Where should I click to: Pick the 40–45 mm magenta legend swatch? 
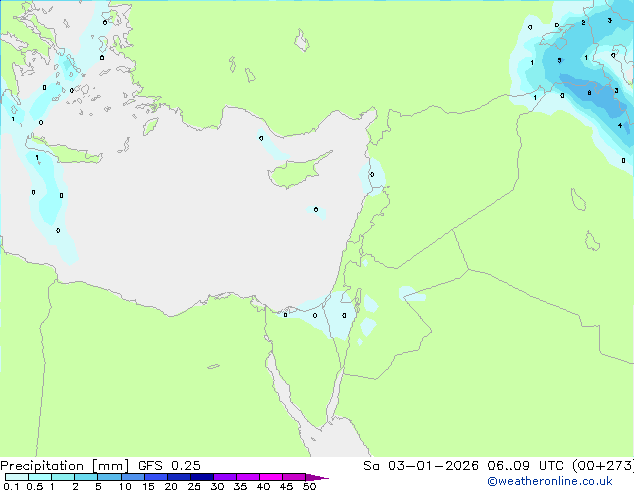[271, 477]
